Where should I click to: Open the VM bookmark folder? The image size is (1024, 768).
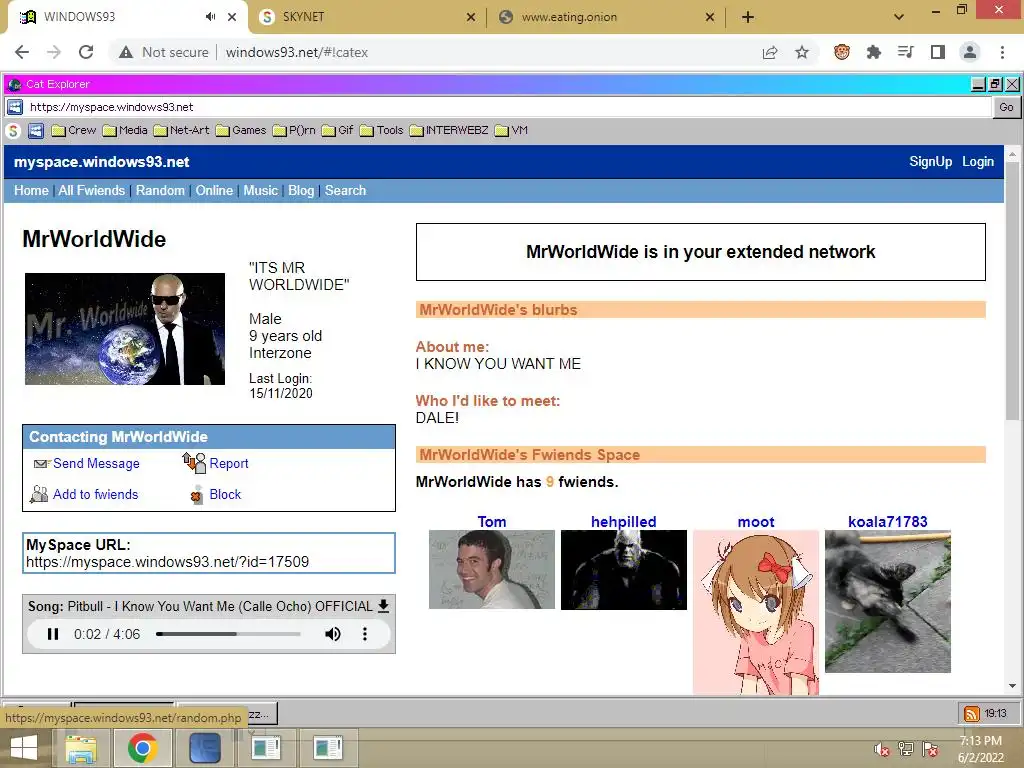tap(511, 131)
